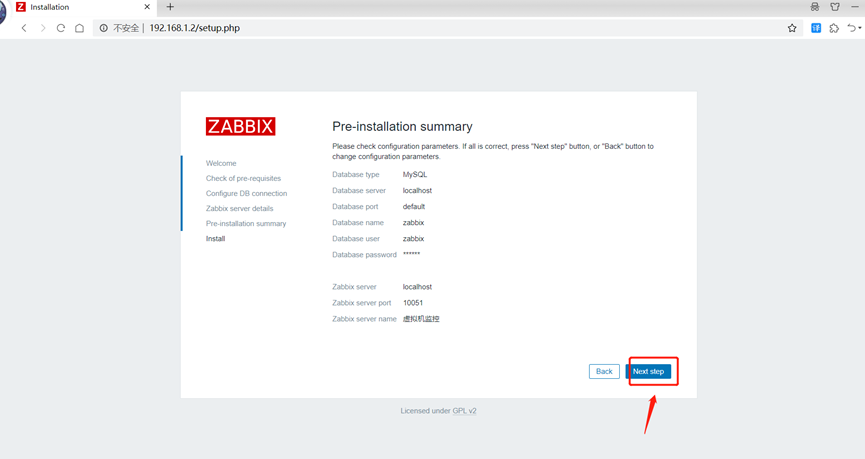This screenshot has height=459, width=865.
Task: Open the extensions puzzle icon
Action: [834, 28]
